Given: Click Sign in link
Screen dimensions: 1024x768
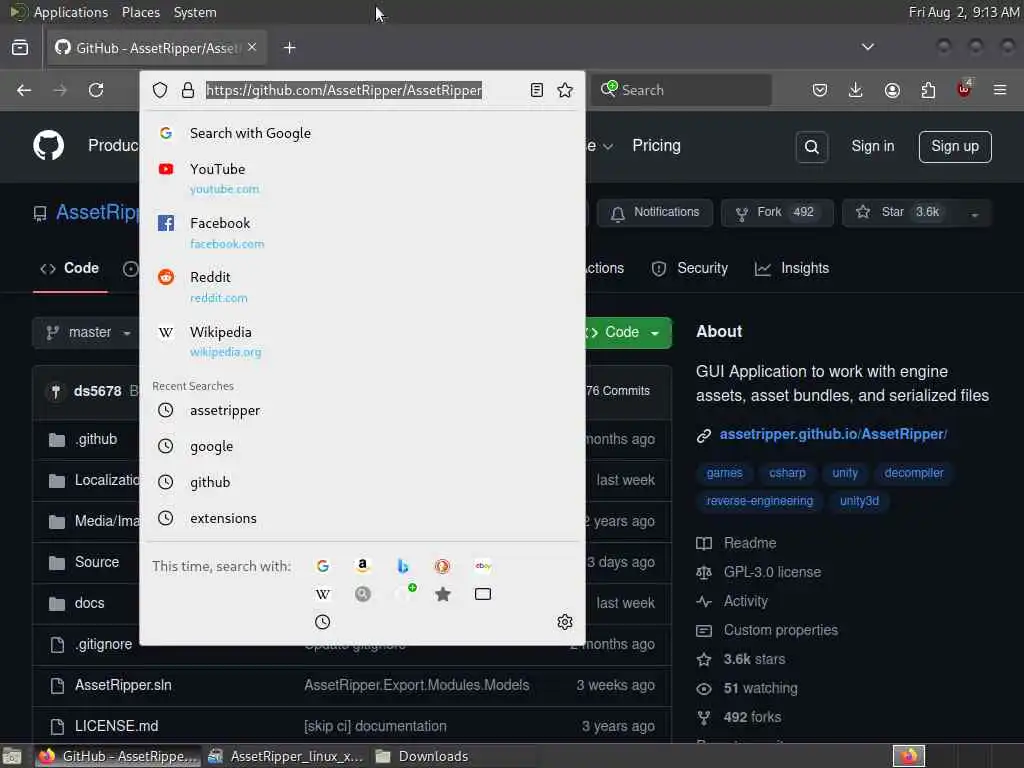Looking at the screenshot, I should click(872, 146).
